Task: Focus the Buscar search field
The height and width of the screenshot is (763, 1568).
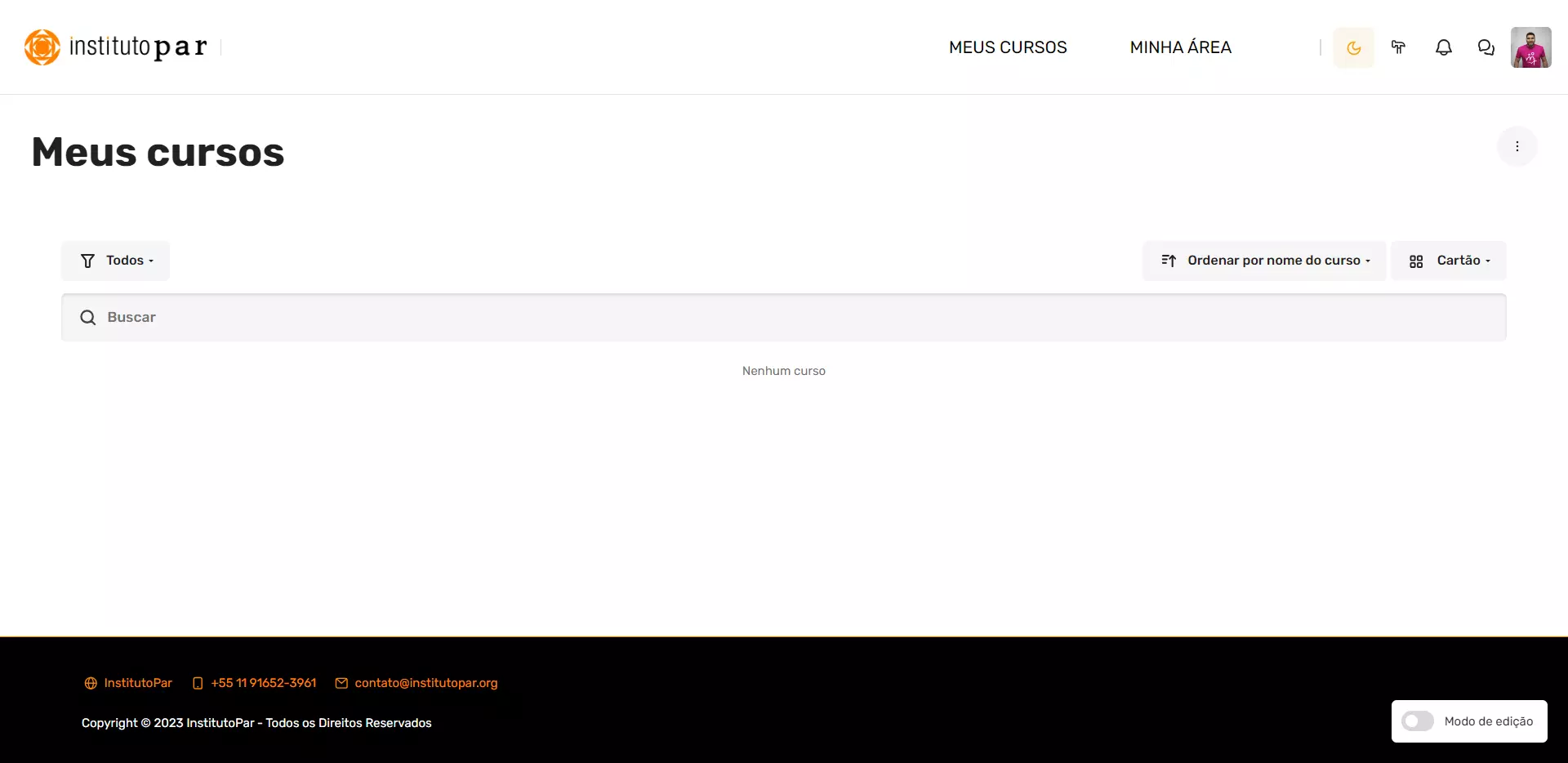Action: coord(783,317)
